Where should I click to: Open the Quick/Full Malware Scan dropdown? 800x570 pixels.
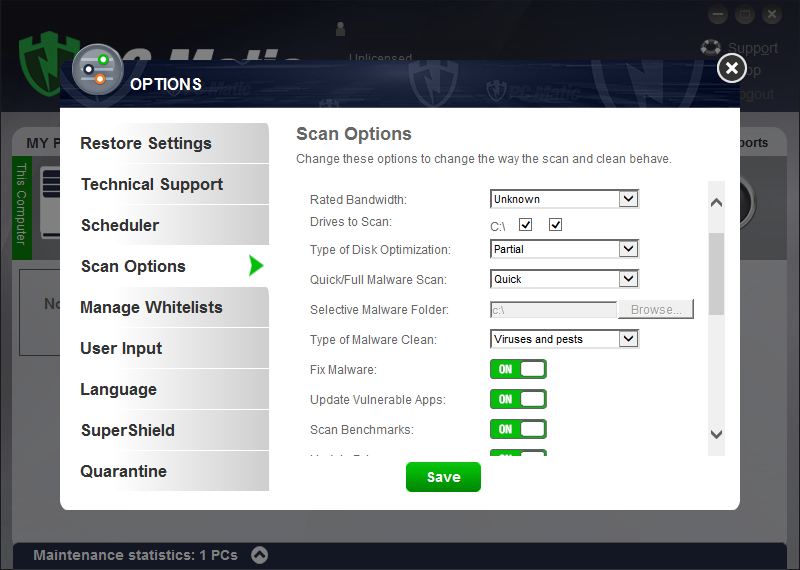[564, 279]
